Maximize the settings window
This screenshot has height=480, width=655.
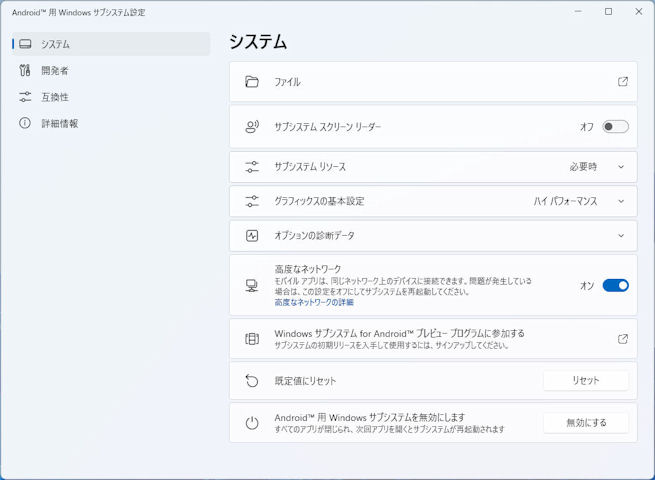point(609,12)
